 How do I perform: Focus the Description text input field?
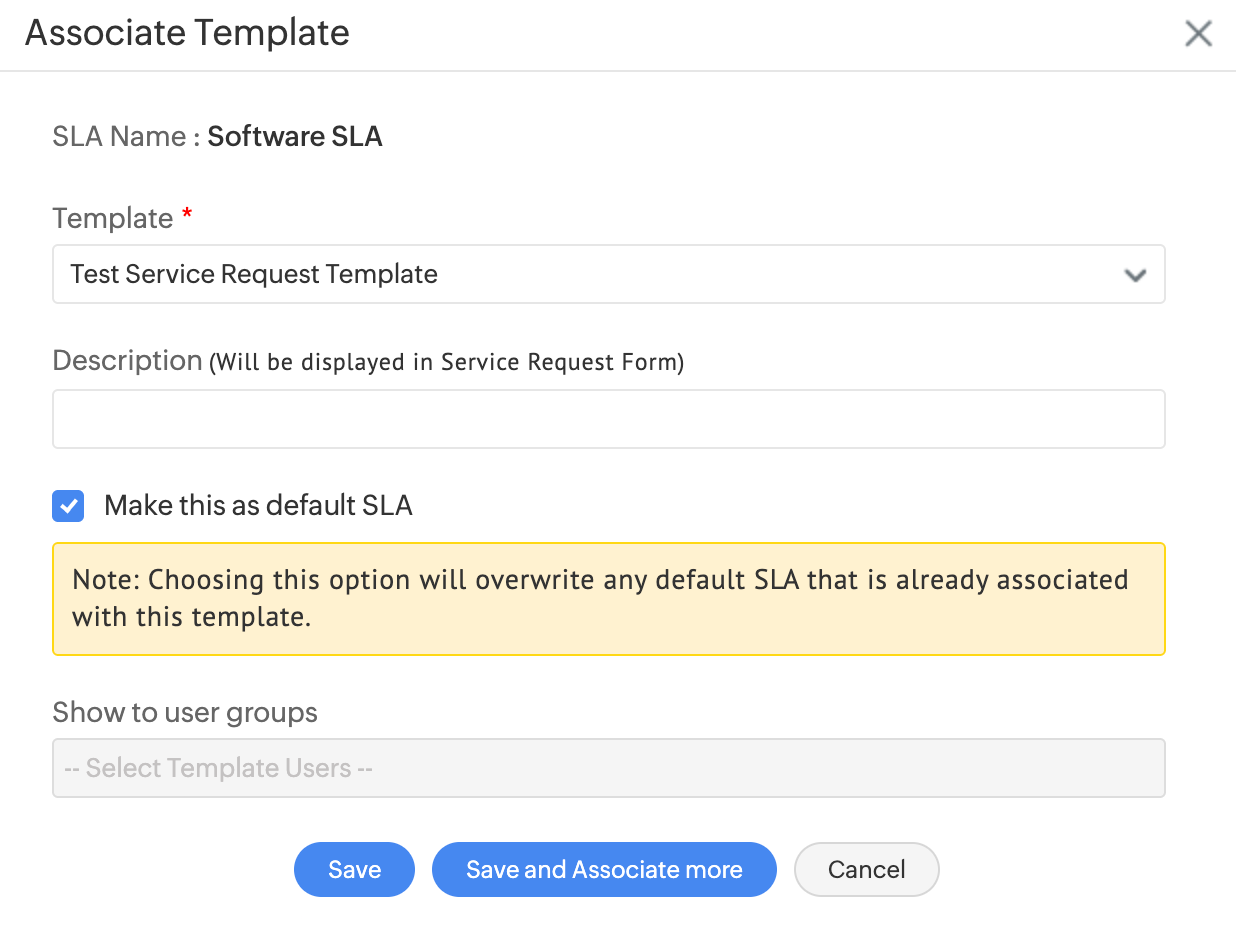click(608, 419)
